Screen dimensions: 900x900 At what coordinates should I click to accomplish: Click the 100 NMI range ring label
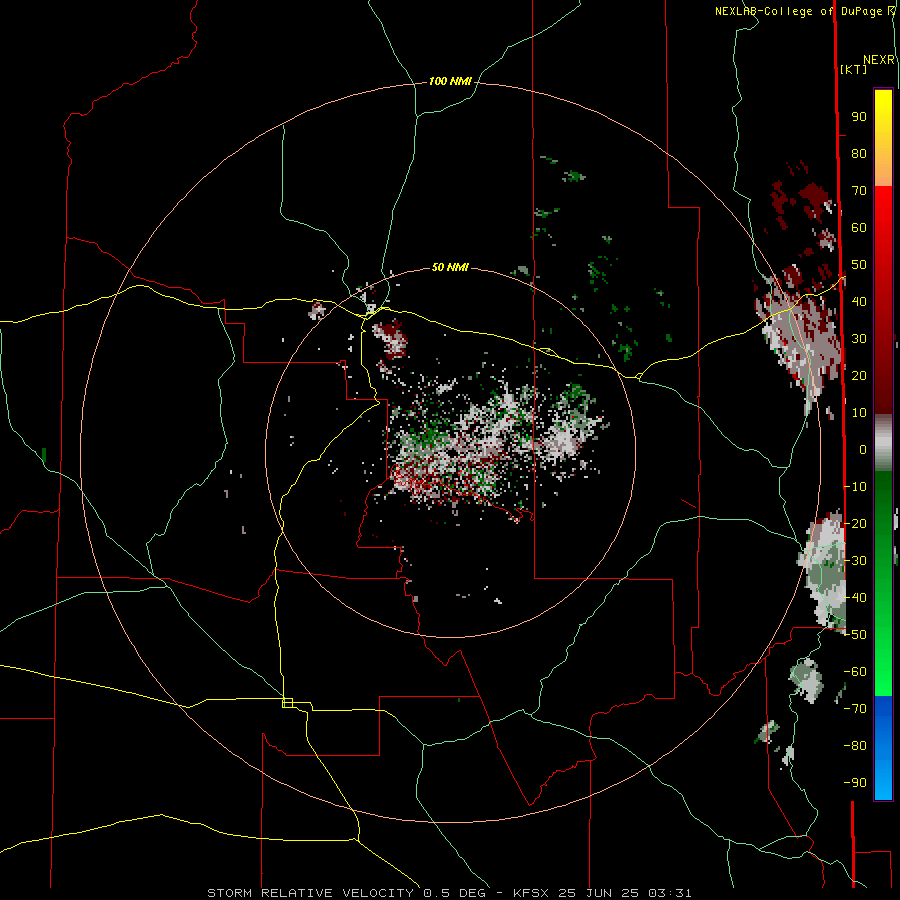tap(450, 82)
